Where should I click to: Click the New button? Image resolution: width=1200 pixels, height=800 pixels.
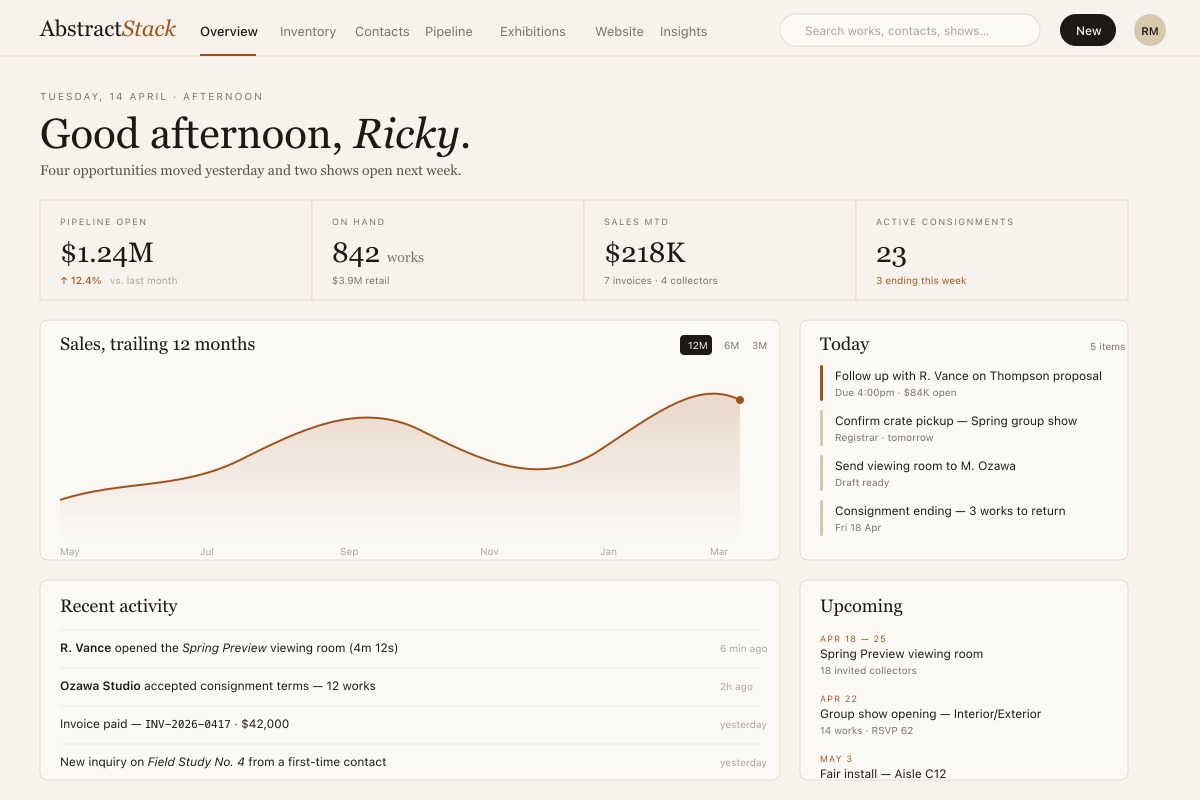coord(1088,30)
